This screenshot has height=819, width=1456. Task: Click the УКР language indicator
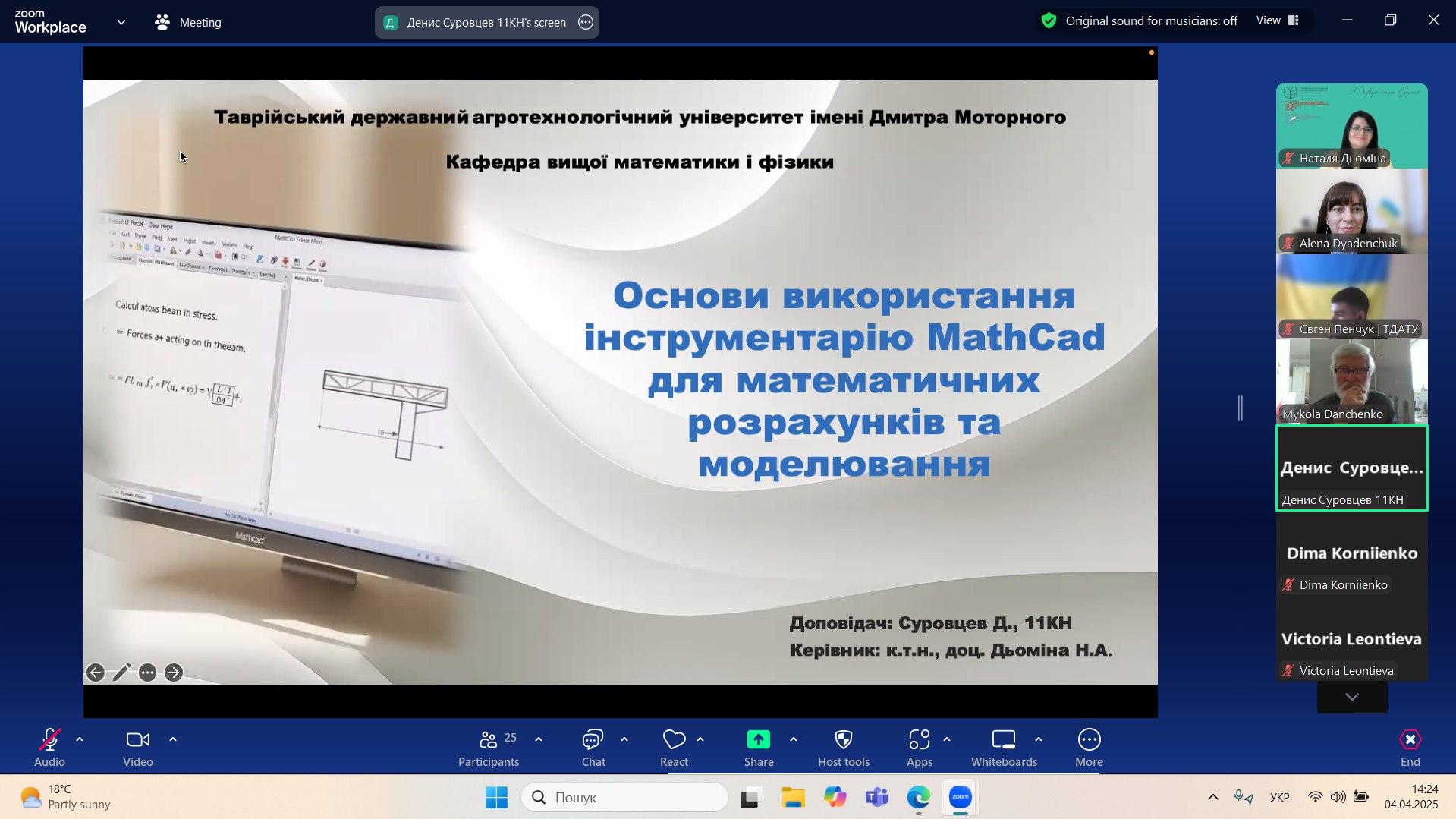pyautogui.click(x=1280, y=797)
